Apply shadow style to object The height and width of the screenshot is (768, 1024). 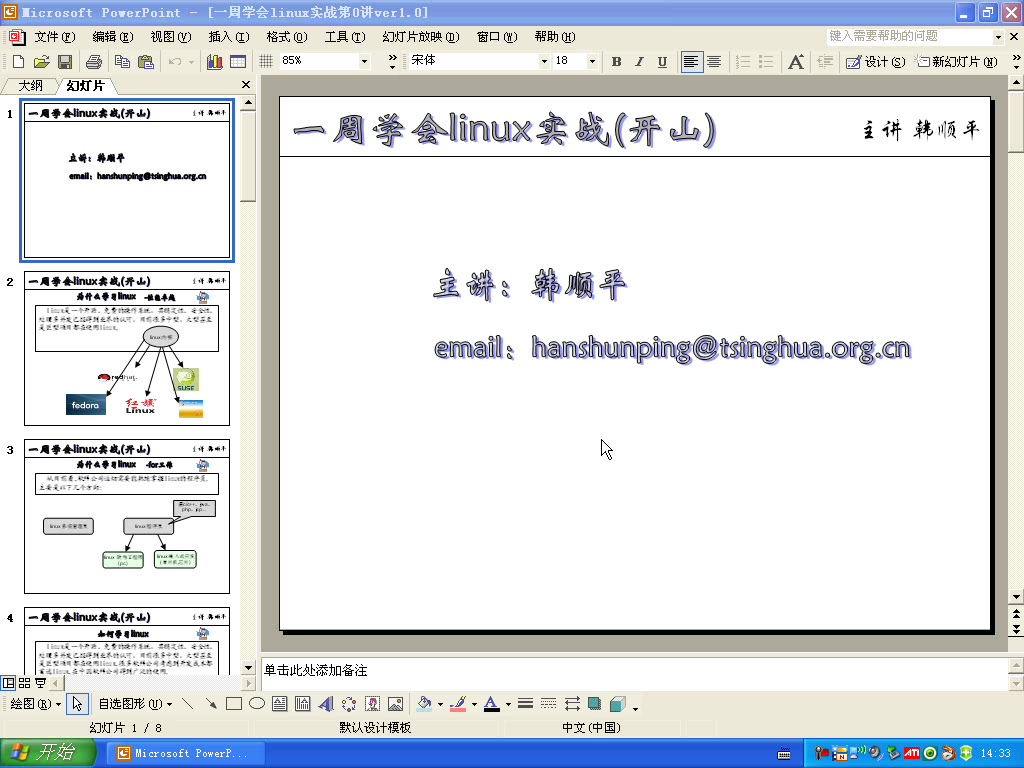594,703
